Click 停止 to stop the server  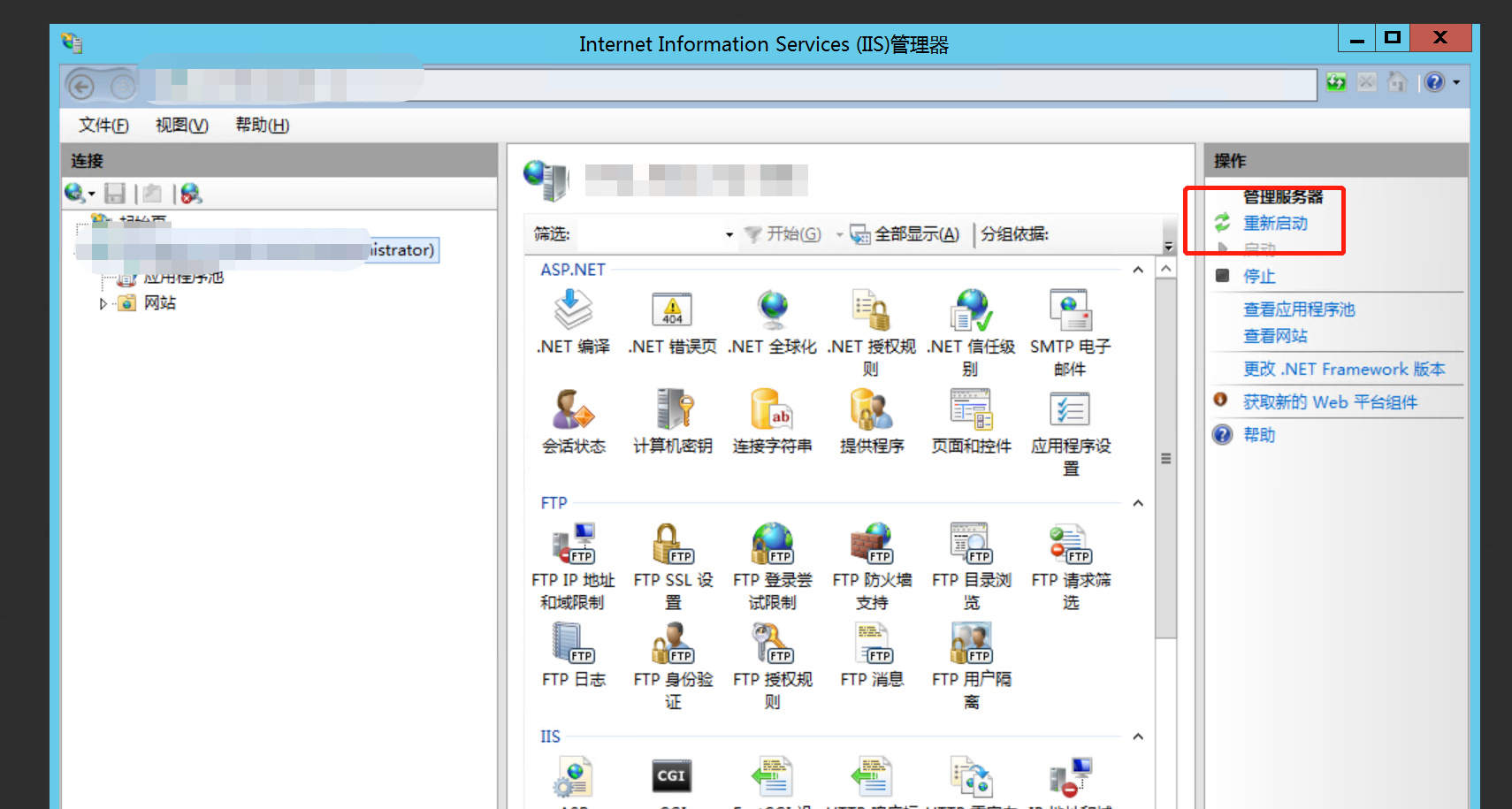point(1259,277)
